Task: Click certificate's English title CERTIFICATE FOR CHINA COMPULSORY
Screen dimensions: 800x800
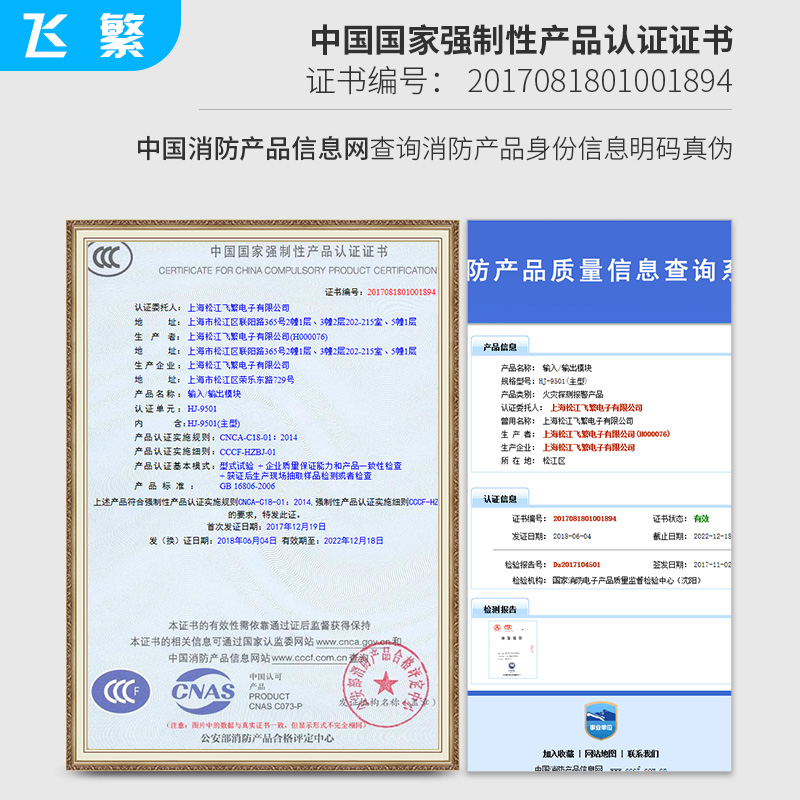Action: click(x=297, y=270)
